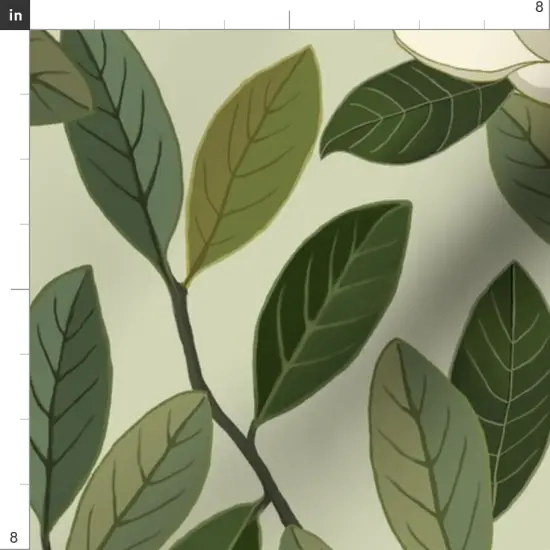This screenshot has width=550, height=550.
Task: Click the 8 on the horizontal ruler
Action: [x=539, y=7]
